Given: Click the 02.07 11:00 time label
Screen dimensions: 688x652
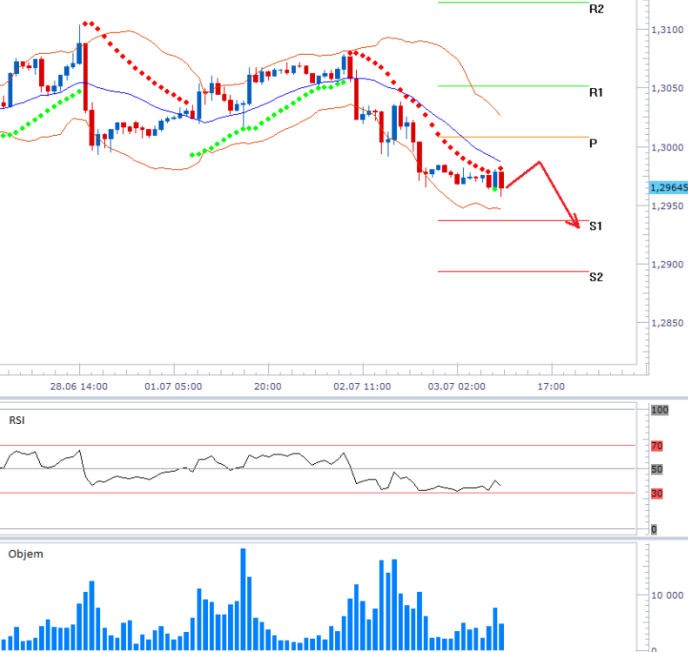Looking at the screenshot, I should tap(362, 387).
